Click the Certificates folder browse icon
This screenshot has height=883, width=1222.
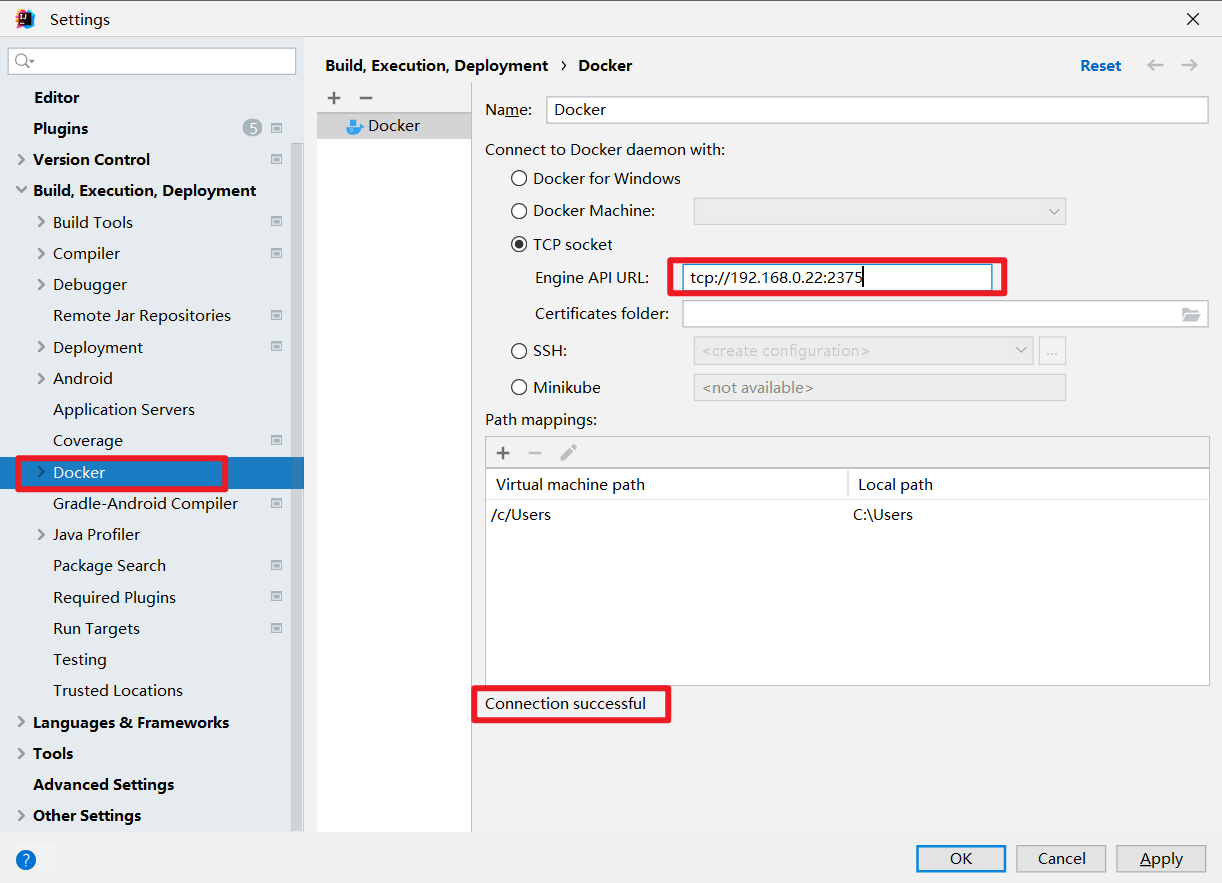tap(1190, 314)
